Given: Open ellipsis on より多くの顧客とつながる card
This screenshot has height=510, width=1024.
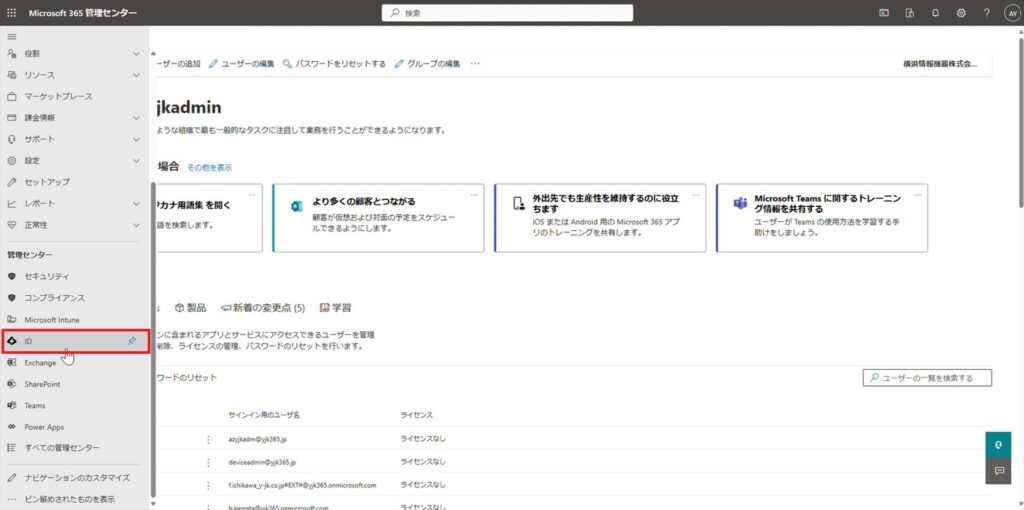Looking at the screenshot, I should click(x=474, y=195).
